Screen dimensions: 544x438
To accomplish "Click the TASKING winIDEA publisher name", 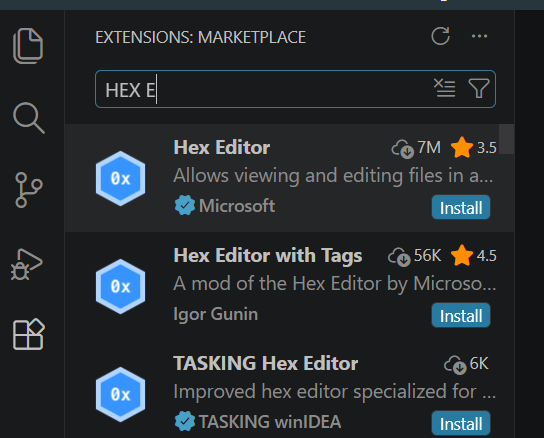I will (x=270, y=422).
